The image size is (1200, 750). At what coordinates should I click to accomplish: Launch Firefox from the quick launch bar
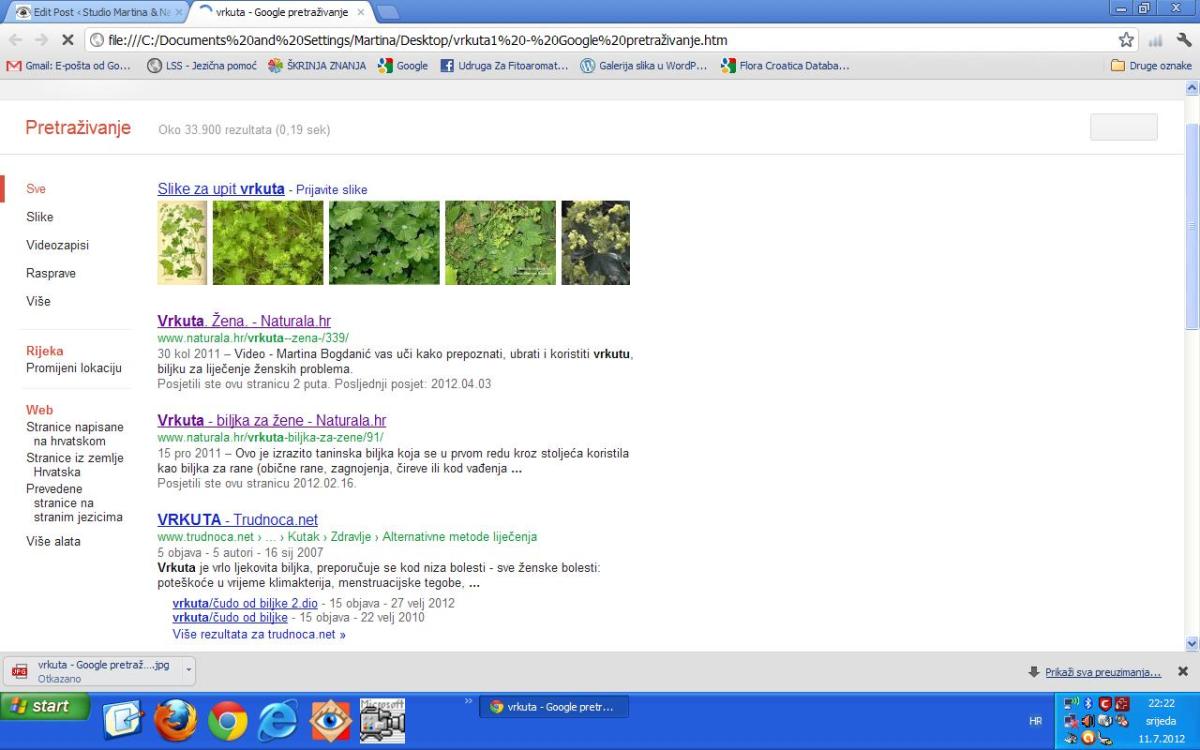[175, 720]
